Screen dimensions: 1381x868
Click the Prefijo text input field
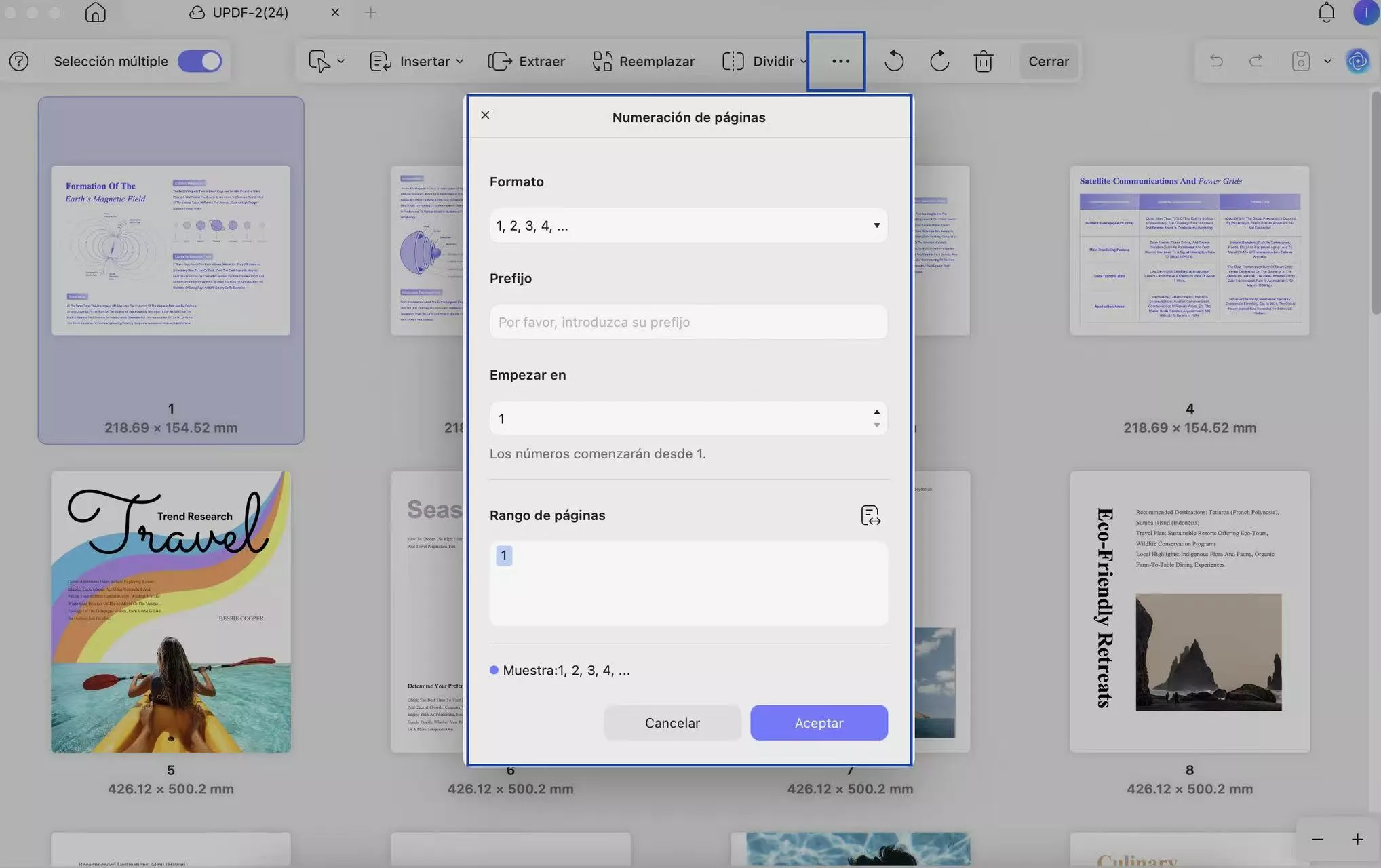[688, 322]
